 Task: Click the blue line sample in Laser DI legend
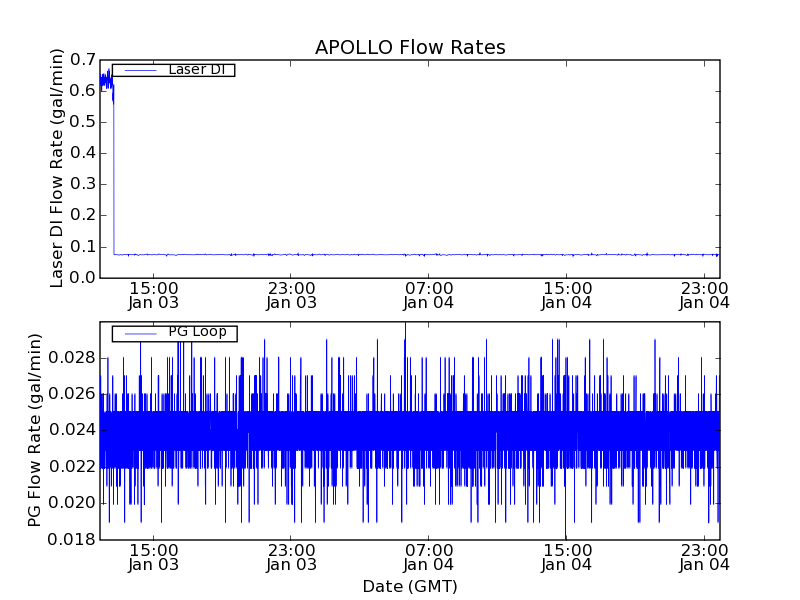(139, 70)
